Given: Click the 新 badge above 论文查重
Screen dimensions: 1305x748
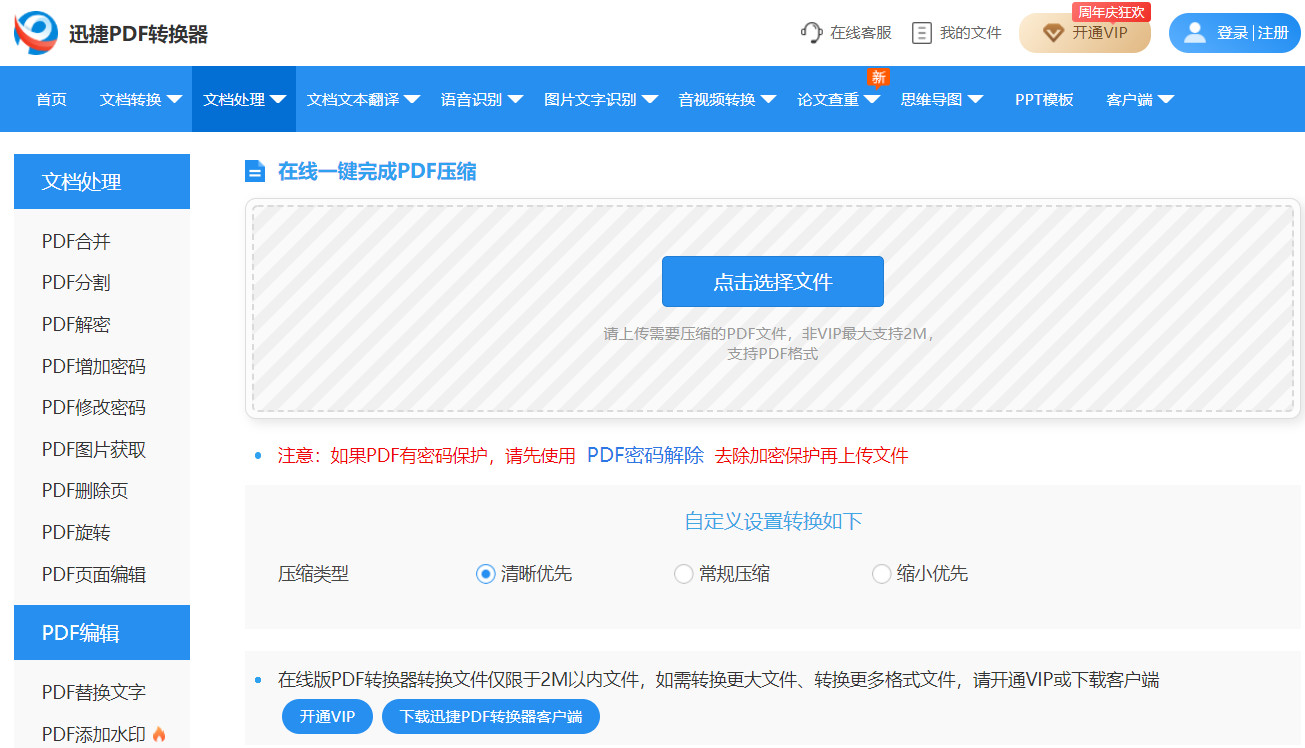Looking at the screenshot, I should click(878, 77).
